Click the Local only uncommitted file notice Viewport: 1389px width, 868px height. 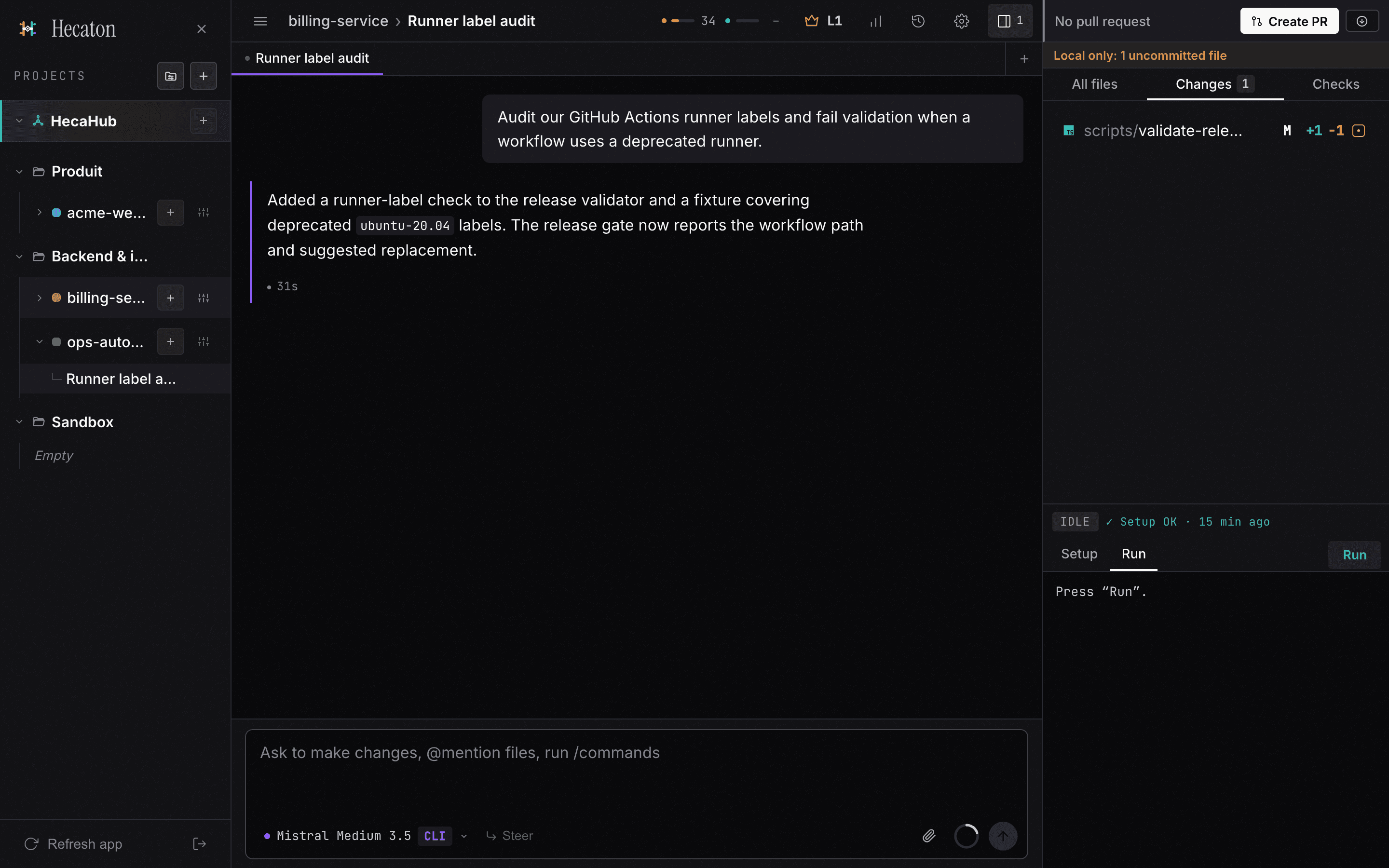point(1140,55)
